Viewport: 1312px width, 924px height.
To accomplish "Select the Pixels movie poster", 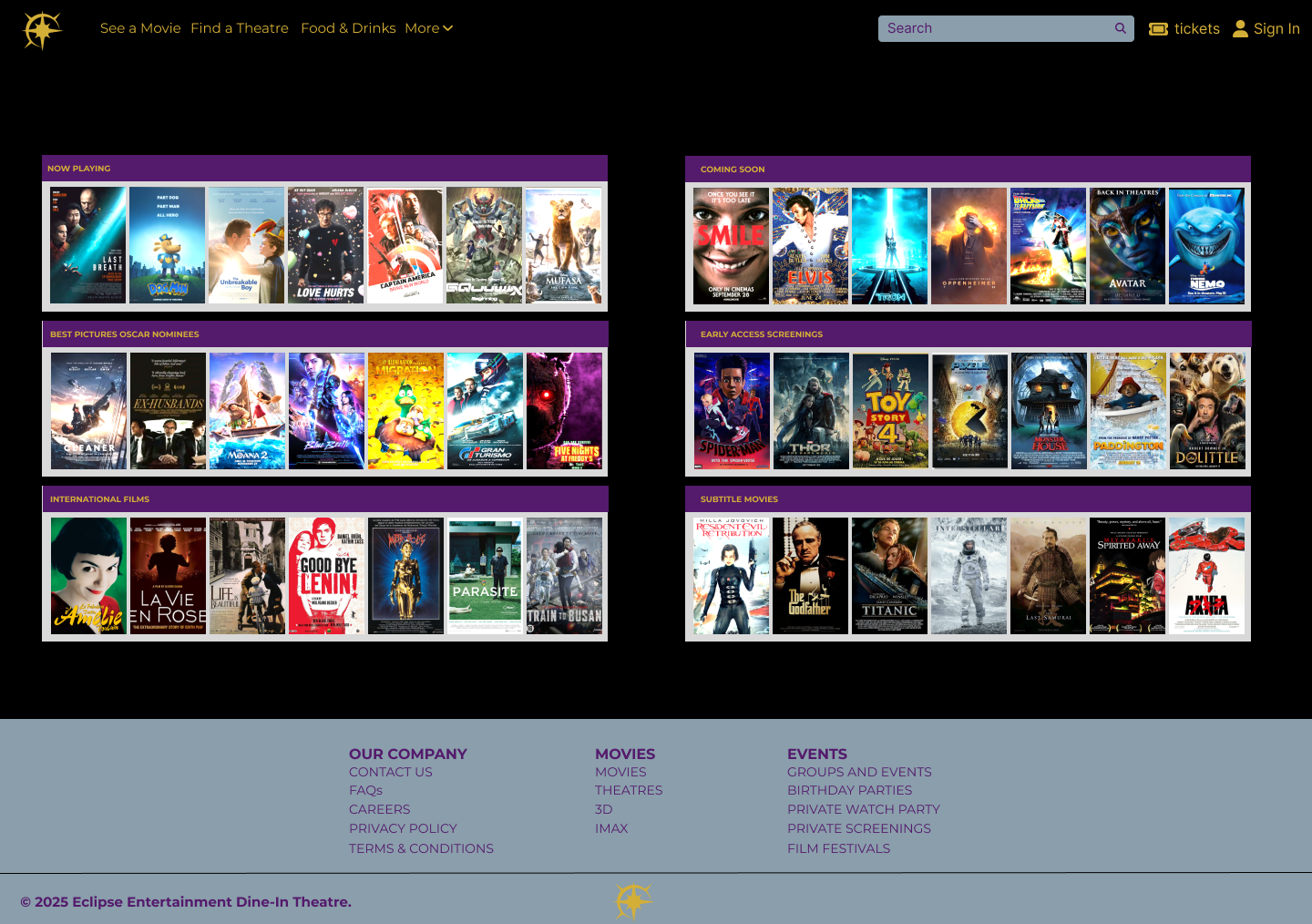I will click(x=969, y=411).
